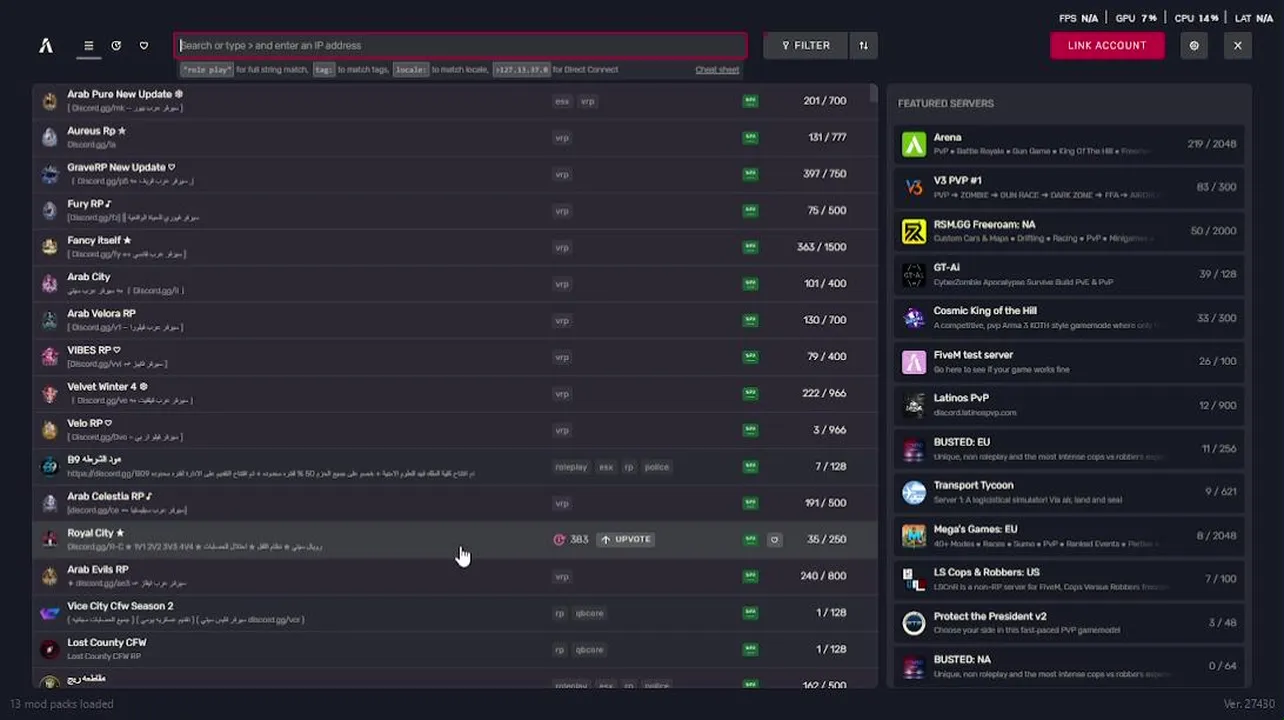Click the LINK ACCOUNT button
Image resolution: width=1284 pixels, height=720 pixels.
pos(1107,46)
